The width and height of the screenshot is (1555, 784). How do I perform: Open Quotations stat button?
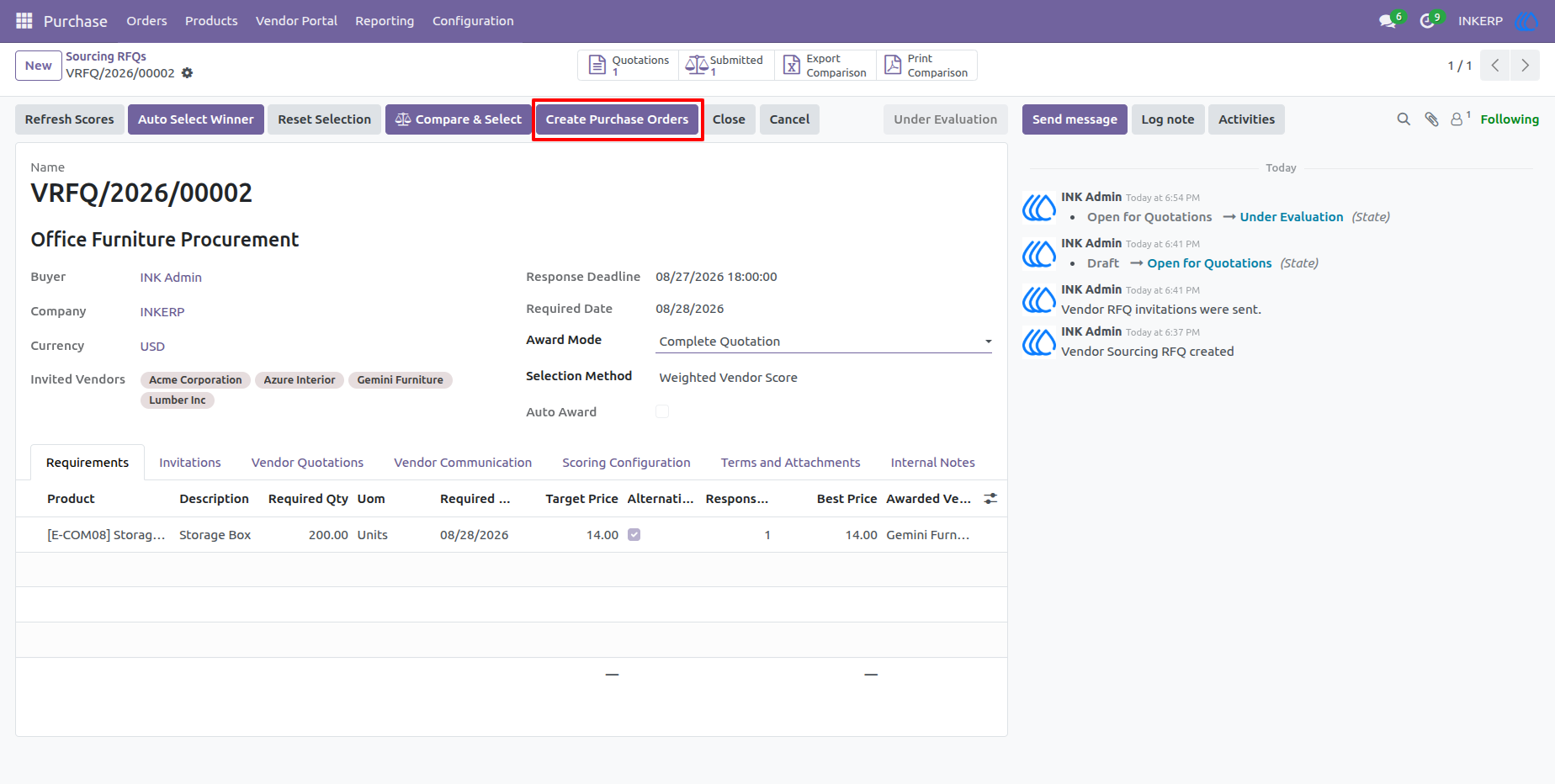tap(629, 66)
